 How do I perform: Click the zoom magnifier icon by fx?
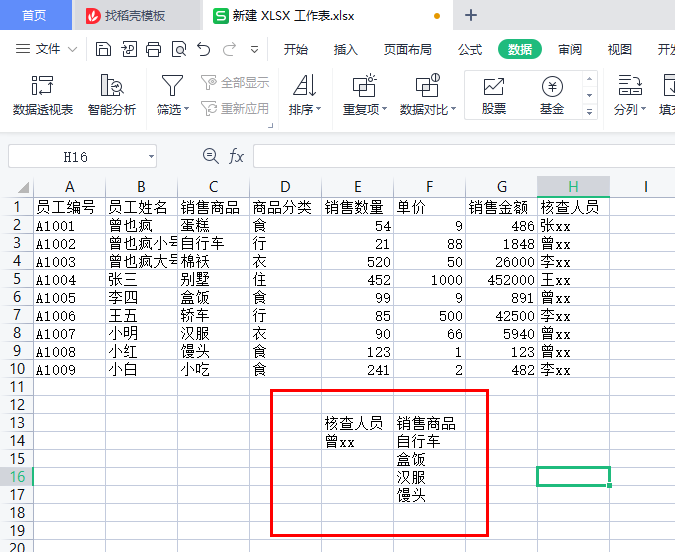[x=211, y=156]
